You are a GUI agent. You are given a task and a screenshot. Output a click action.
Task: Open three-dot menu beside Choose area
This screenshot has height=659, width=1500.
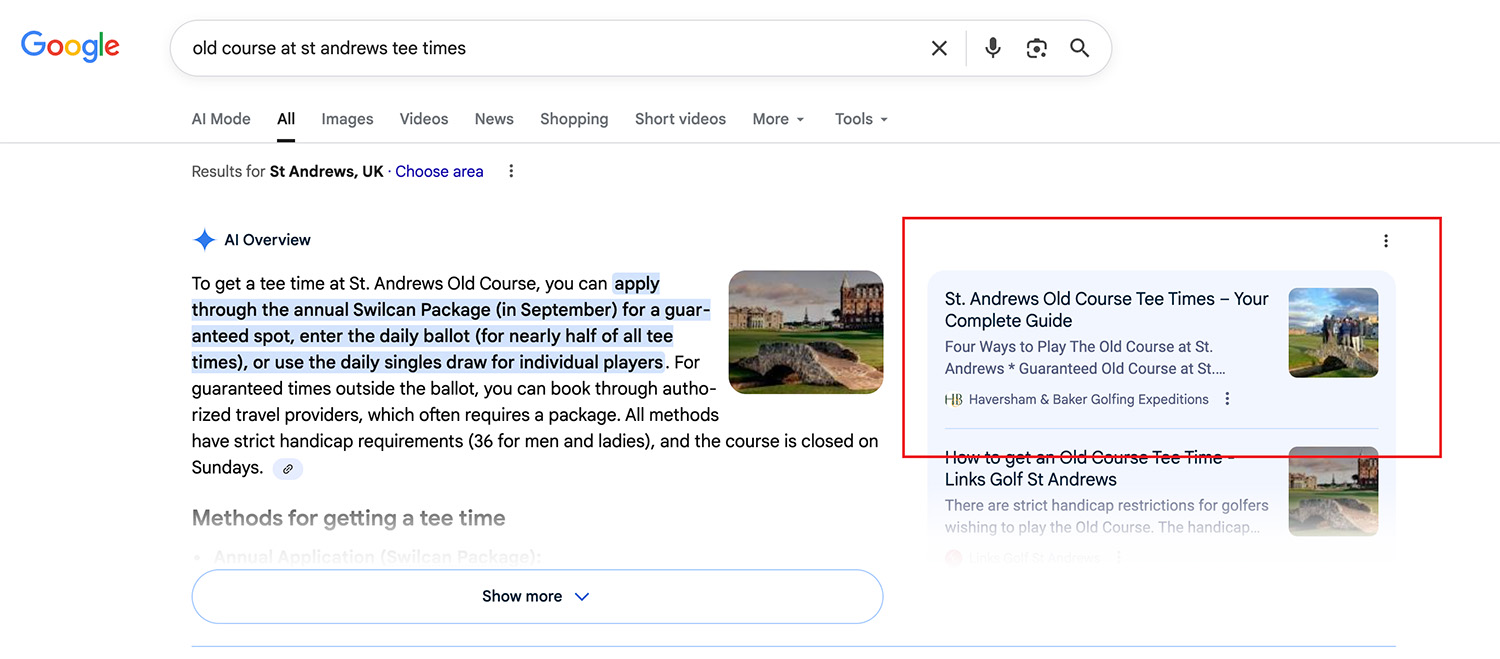[x=511, y=171]
